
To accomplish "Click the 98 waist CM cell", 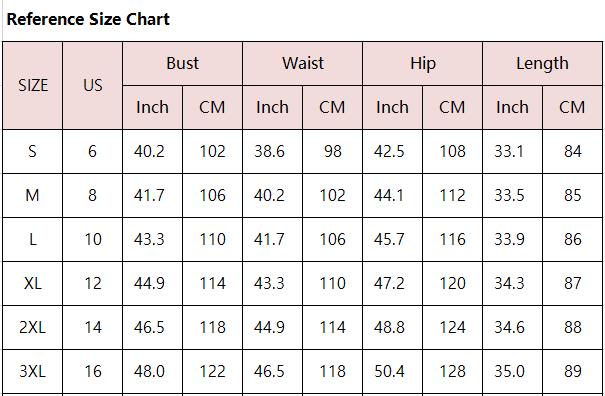I will point(332,151).
